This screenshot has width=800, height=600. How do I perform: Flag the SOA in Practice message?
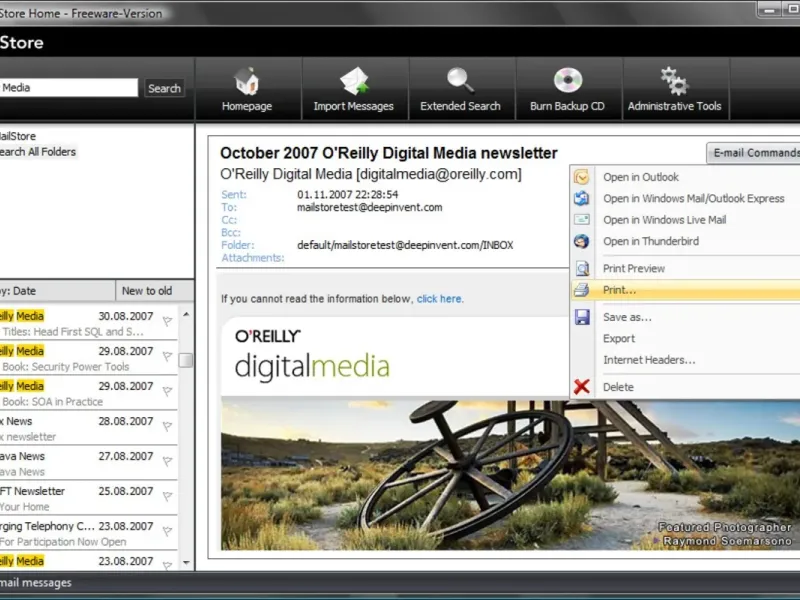coord(167,391)
